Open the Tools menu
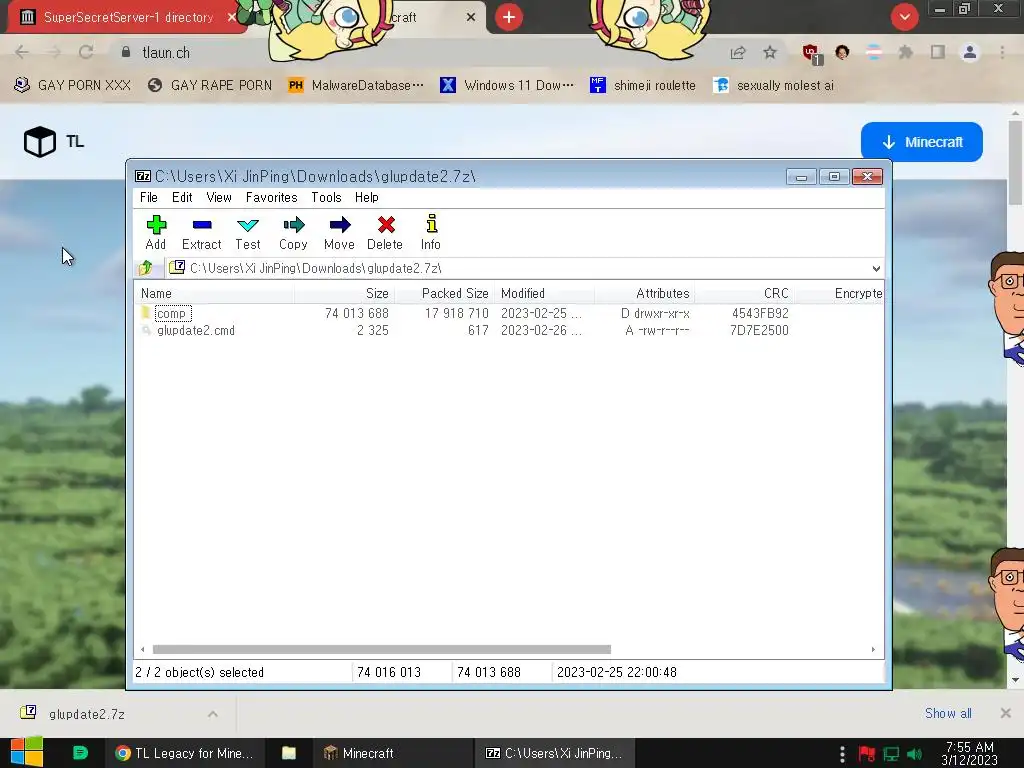Image resolution: width=1024 pixels, height=768 pixels. tap(327, 197)
